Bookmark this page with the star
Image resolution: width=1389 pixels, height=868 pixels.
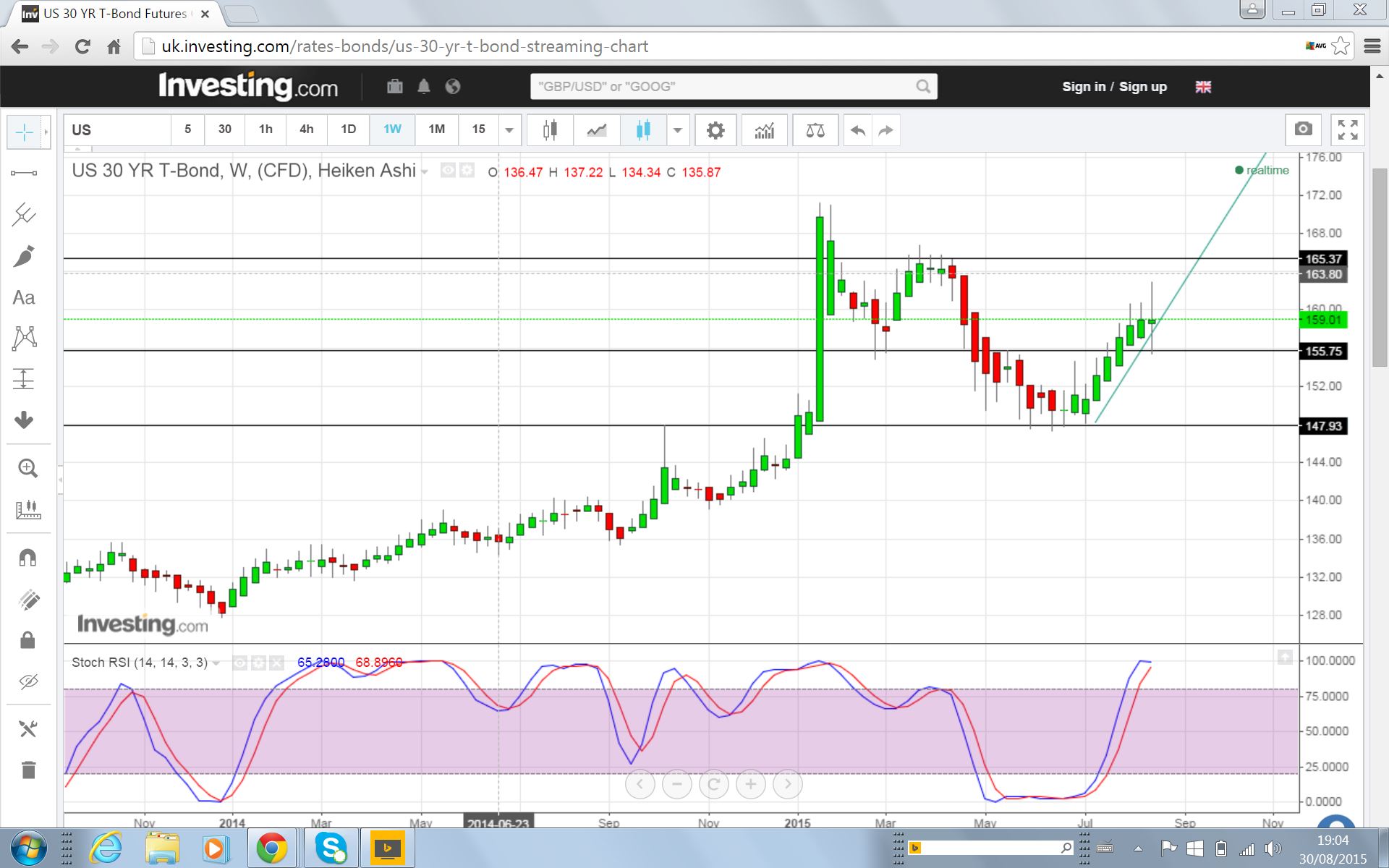click(x=1341, y=46)
